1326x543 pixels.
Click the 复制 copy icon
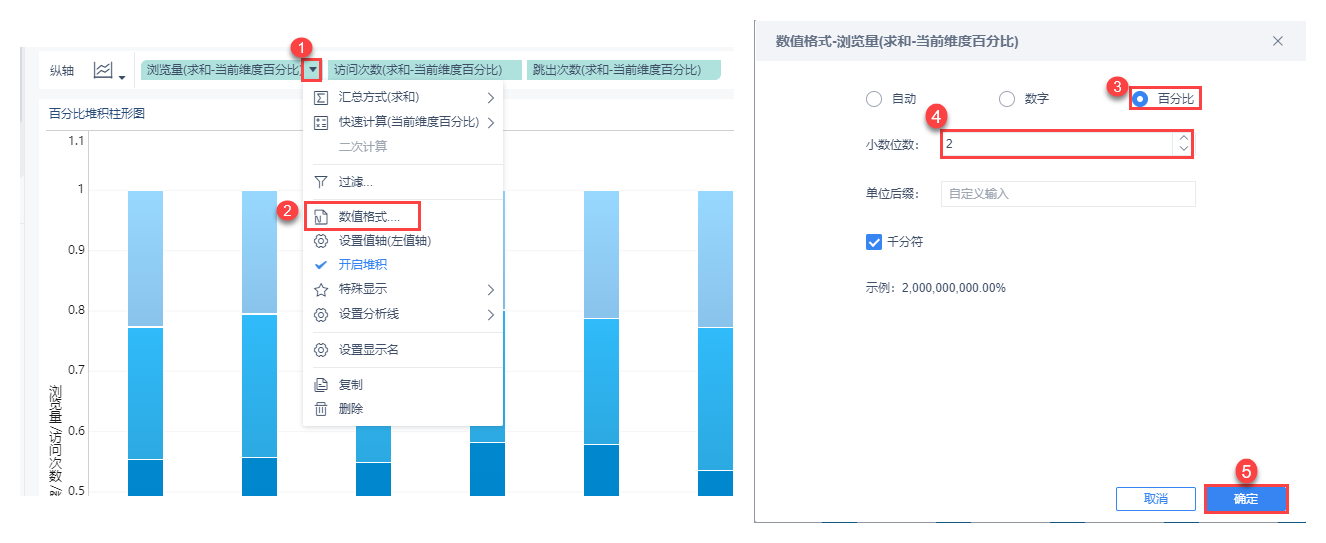click(x=321, y=384)
